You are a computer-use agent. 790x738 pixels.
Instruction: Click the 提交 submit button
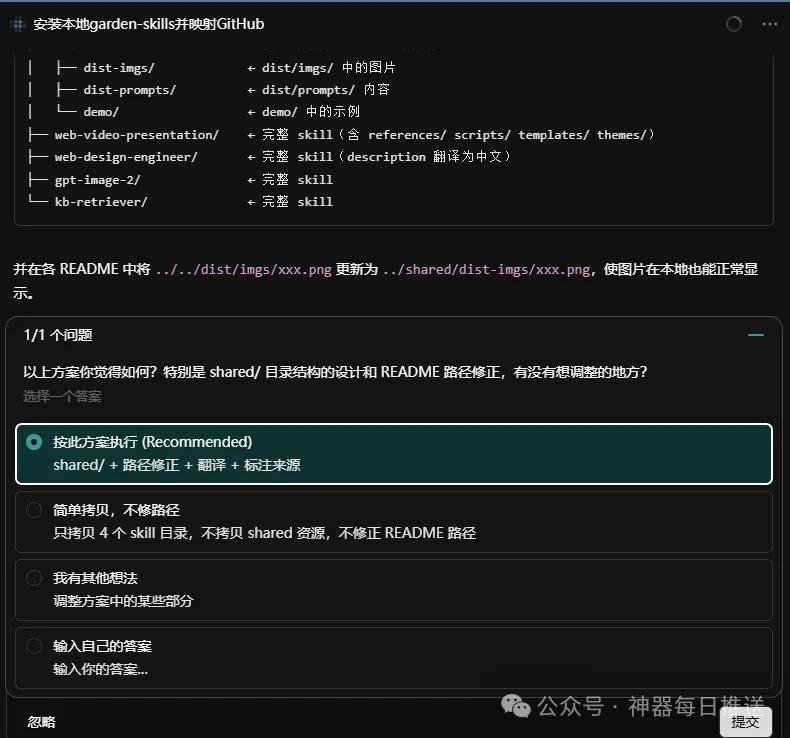[745, 722]
